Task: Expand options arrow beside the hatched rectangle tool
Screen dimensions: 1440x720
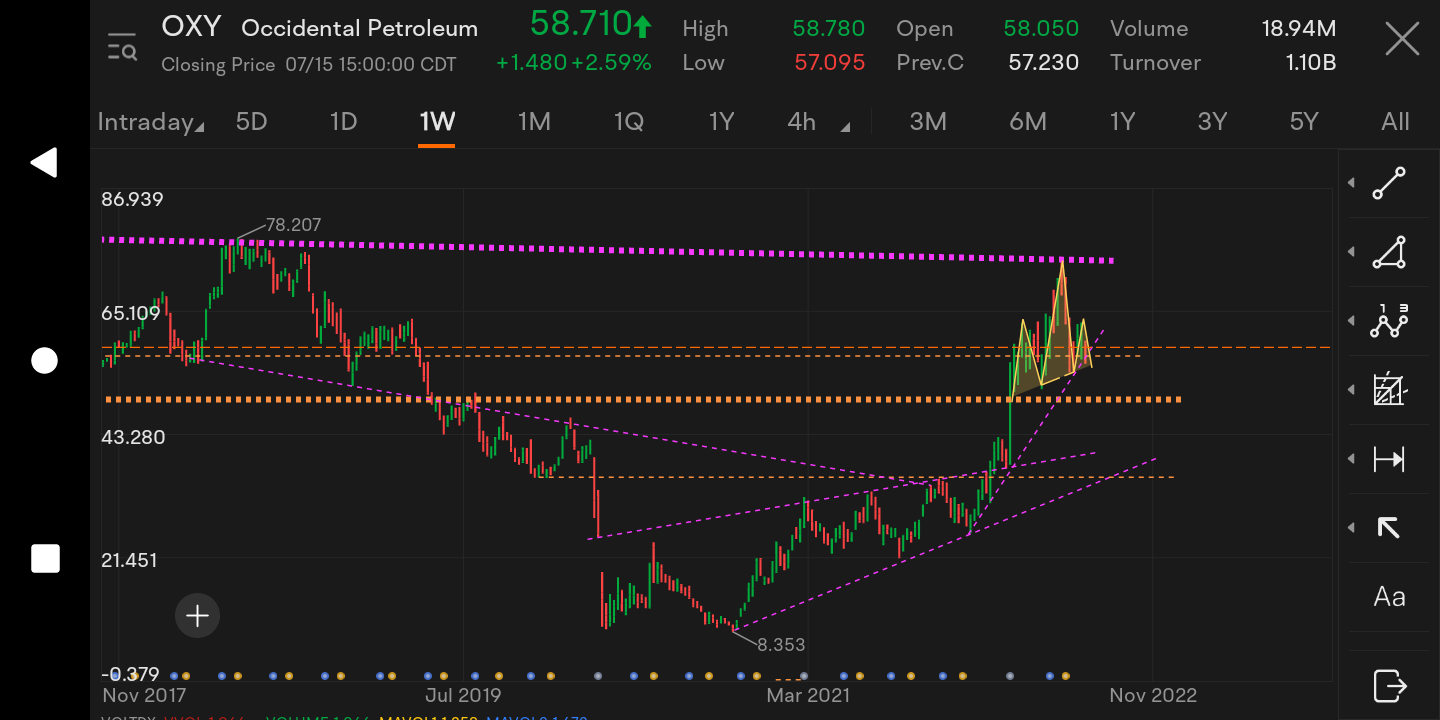Action: tap(1352, 389)
